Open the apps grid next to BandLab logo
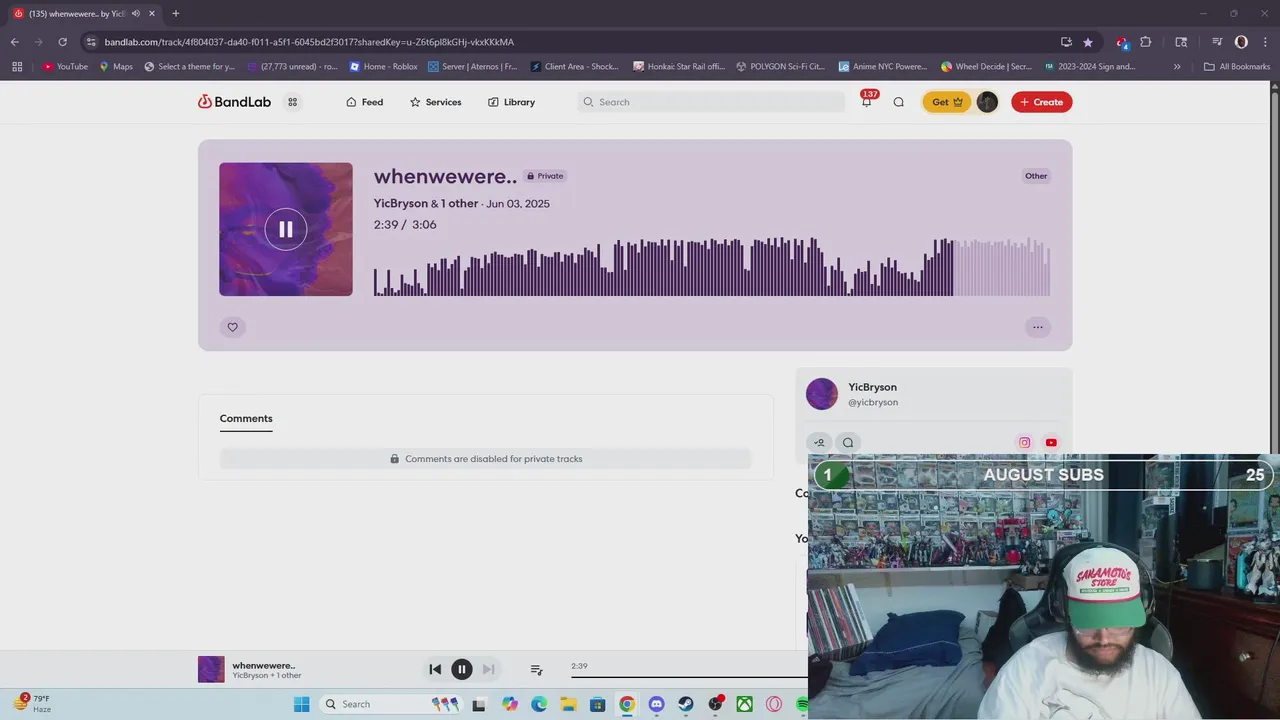1280x720 pixels. (292, 102)
